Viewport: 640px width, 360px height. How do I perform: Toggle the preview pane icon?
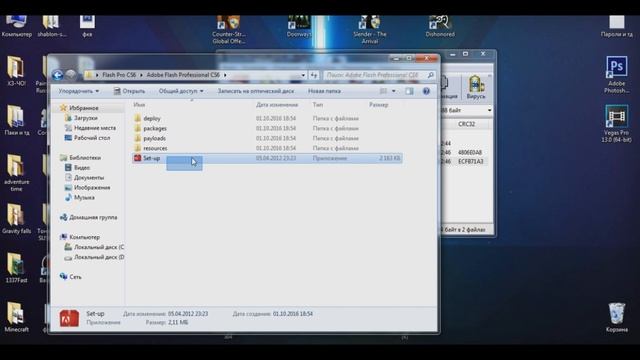tap(409, 91)
